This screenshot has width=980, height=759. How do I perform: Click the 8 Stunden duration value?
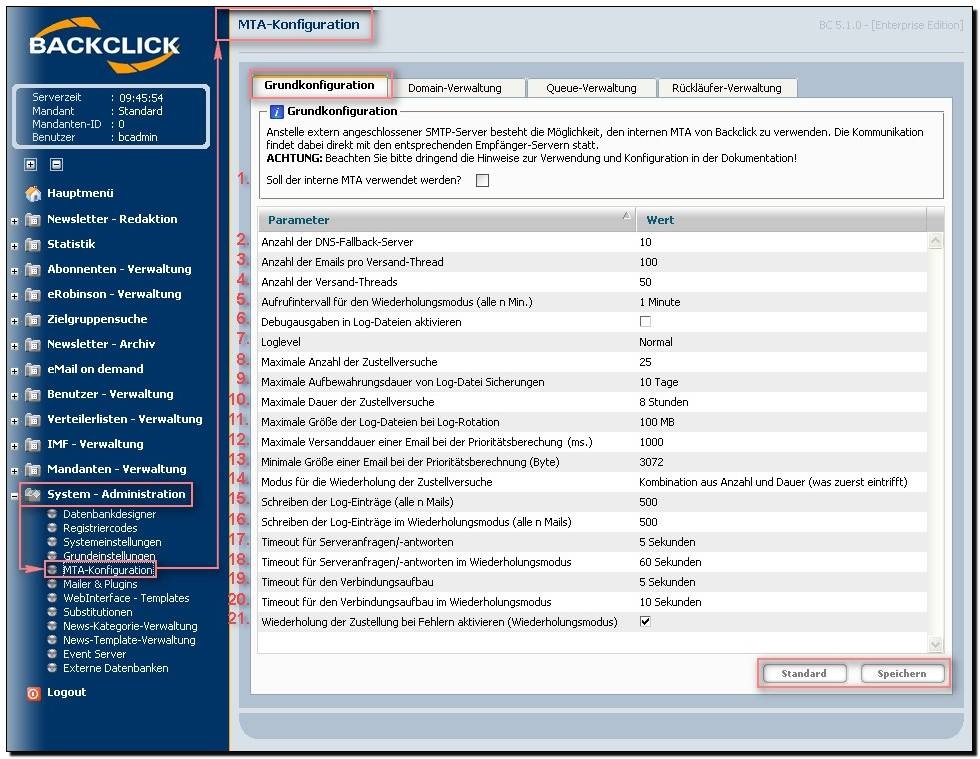tap(663, 402)
